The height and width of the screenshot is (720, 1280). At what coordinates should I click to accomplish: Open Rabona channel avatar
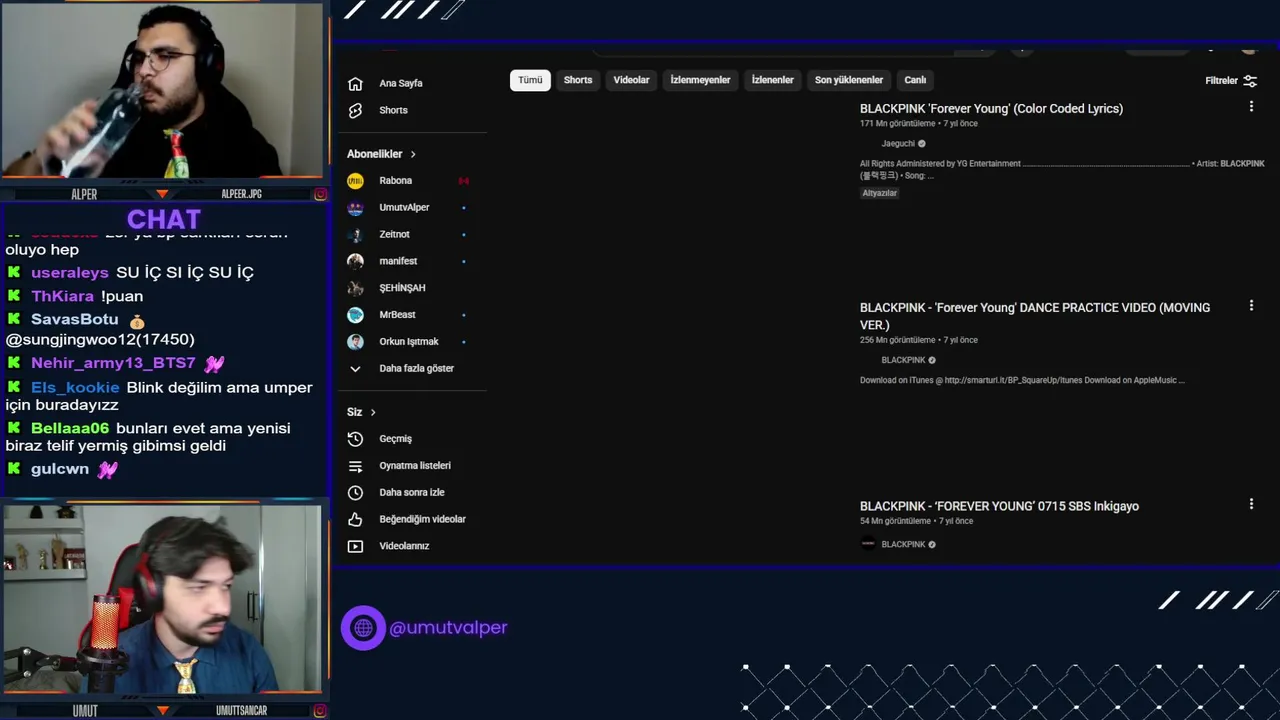(x=355, y=181)
